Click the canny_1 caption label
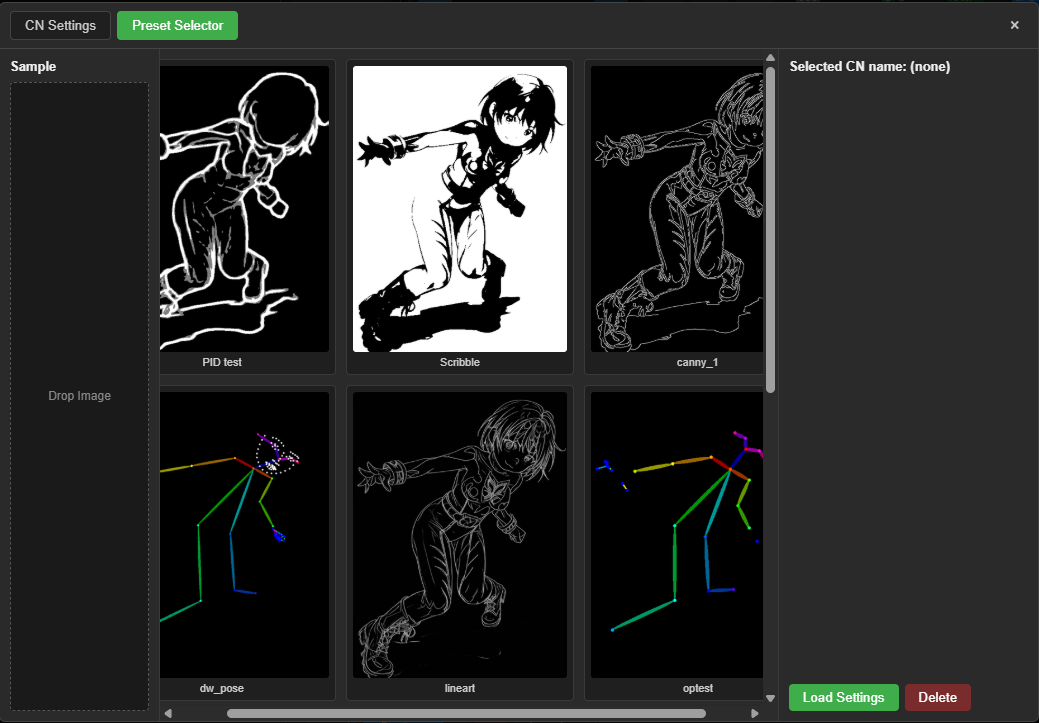 coord(697,362)
